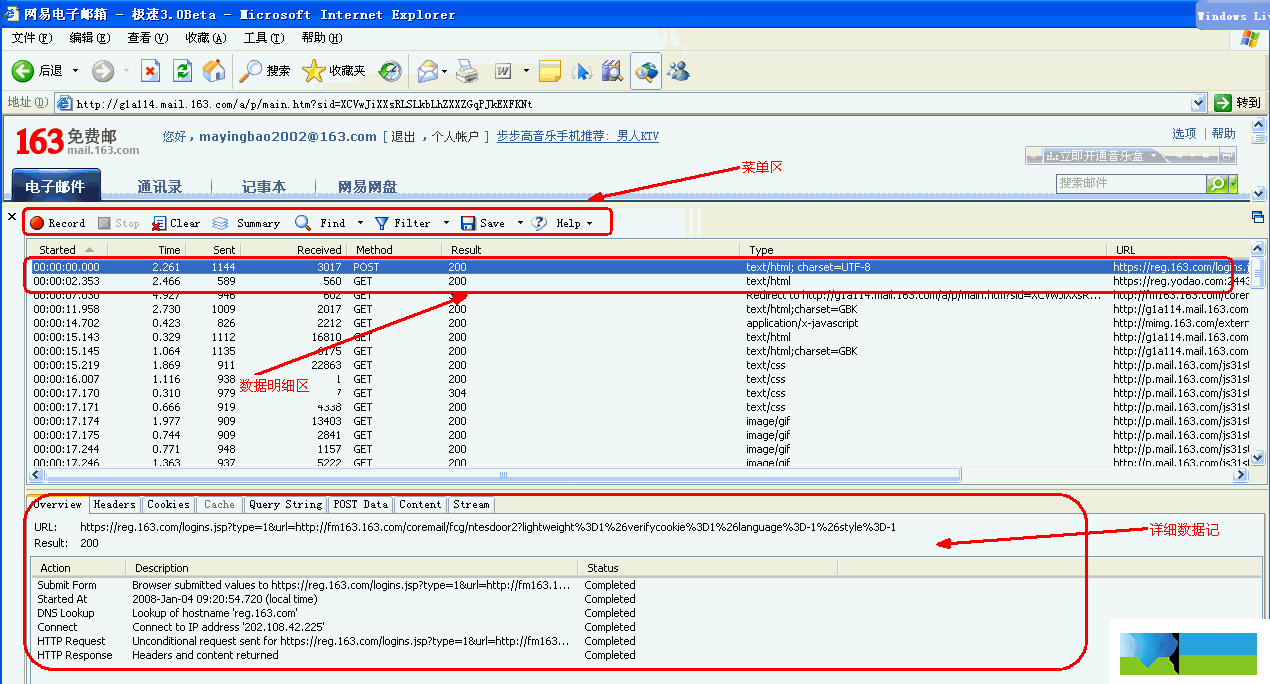Go to the home page via house icon
This screenshot has height=684, width=1270.
coord(214,71)
